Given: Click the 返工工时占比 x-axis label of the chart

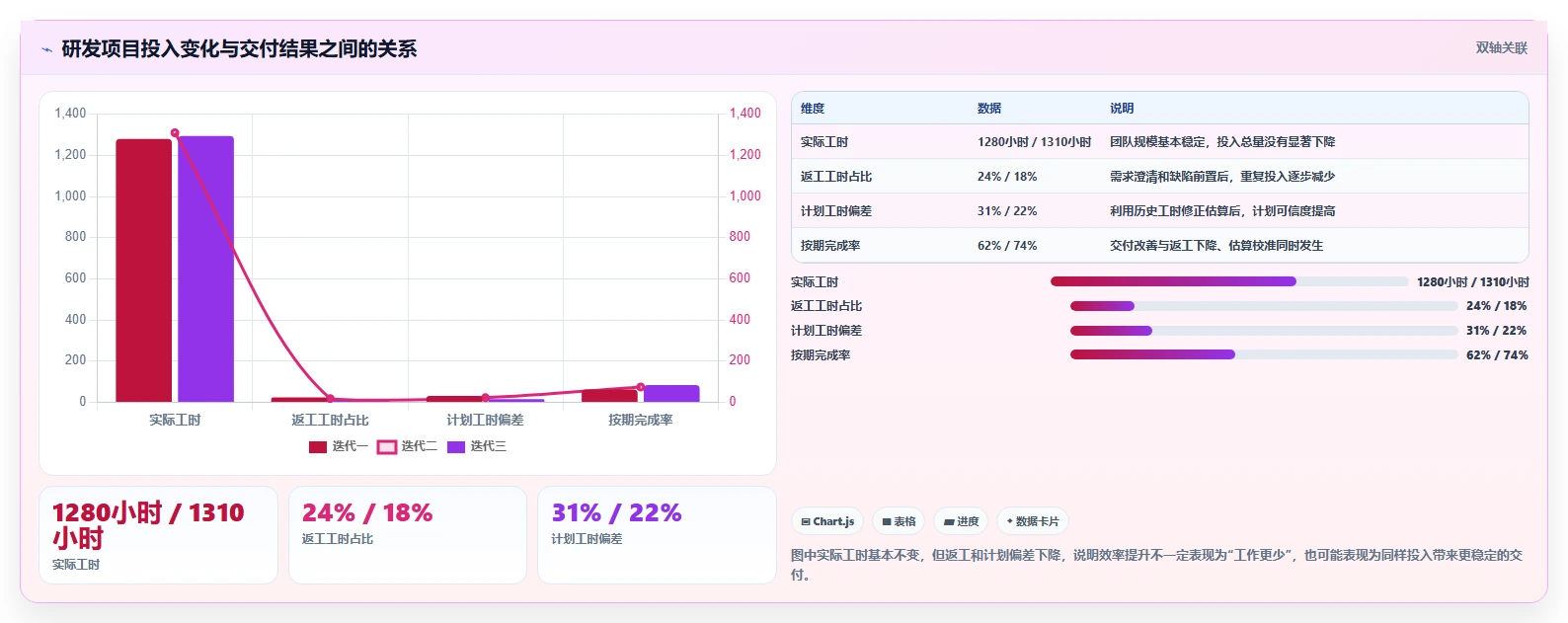Looking at the screenshot, I should pos(330,420).
